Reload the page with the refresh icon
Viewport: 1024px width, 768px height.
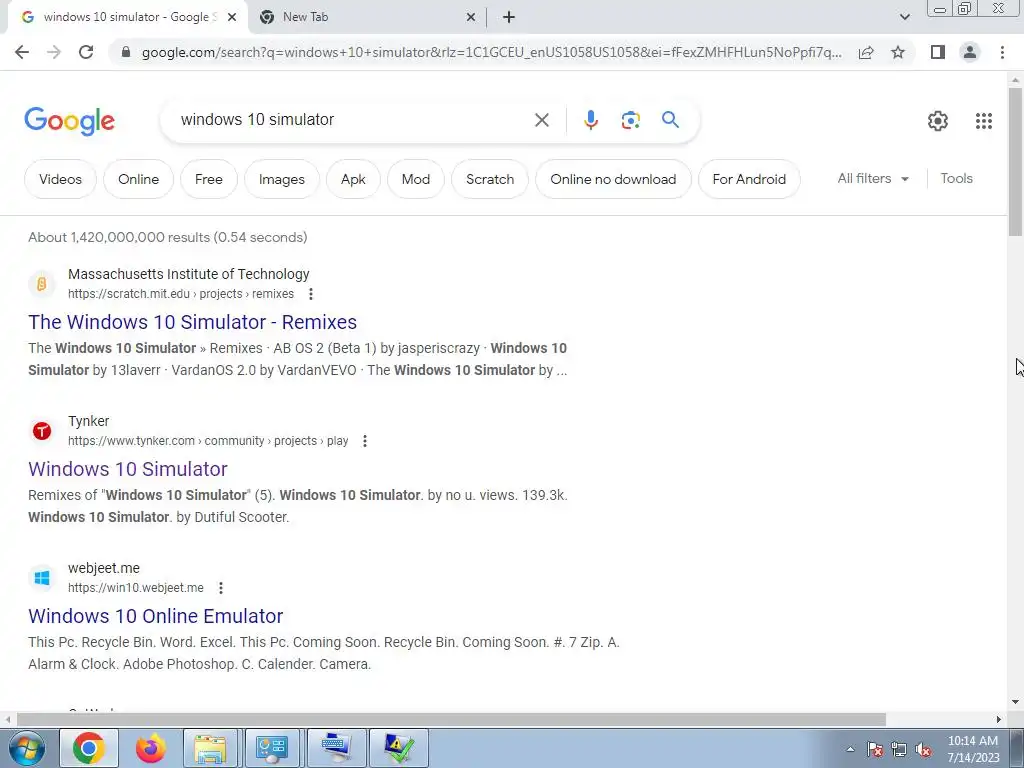(86, 52)
